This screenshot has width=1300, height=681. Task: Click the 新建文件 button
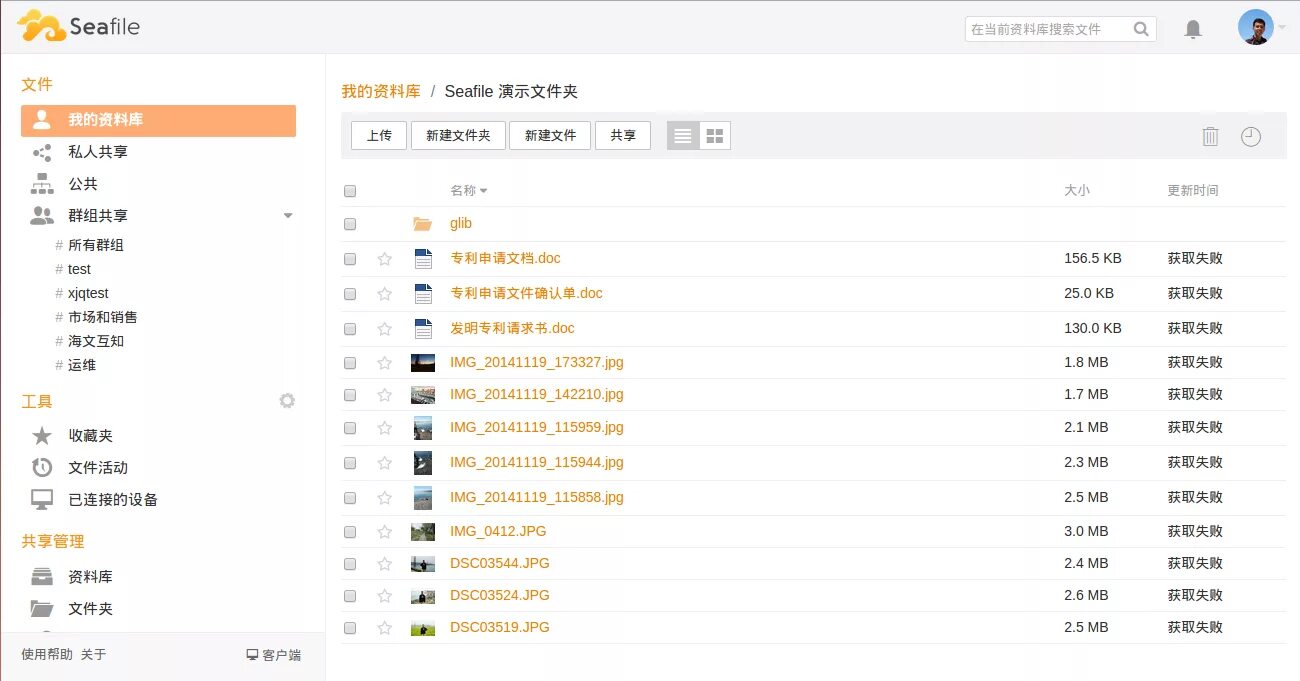550,136
